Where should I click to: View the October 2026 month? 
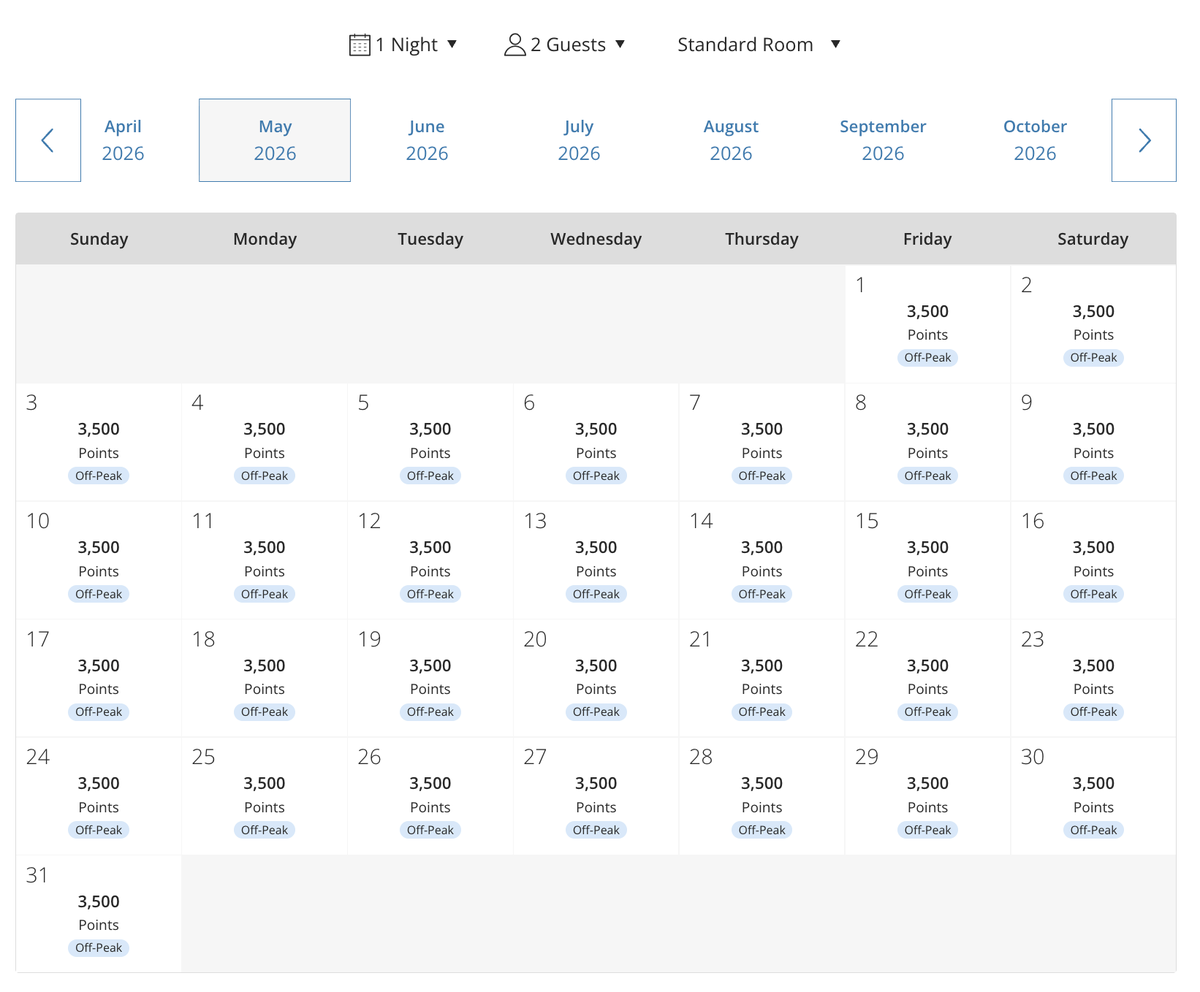[x=1035, y=140]
